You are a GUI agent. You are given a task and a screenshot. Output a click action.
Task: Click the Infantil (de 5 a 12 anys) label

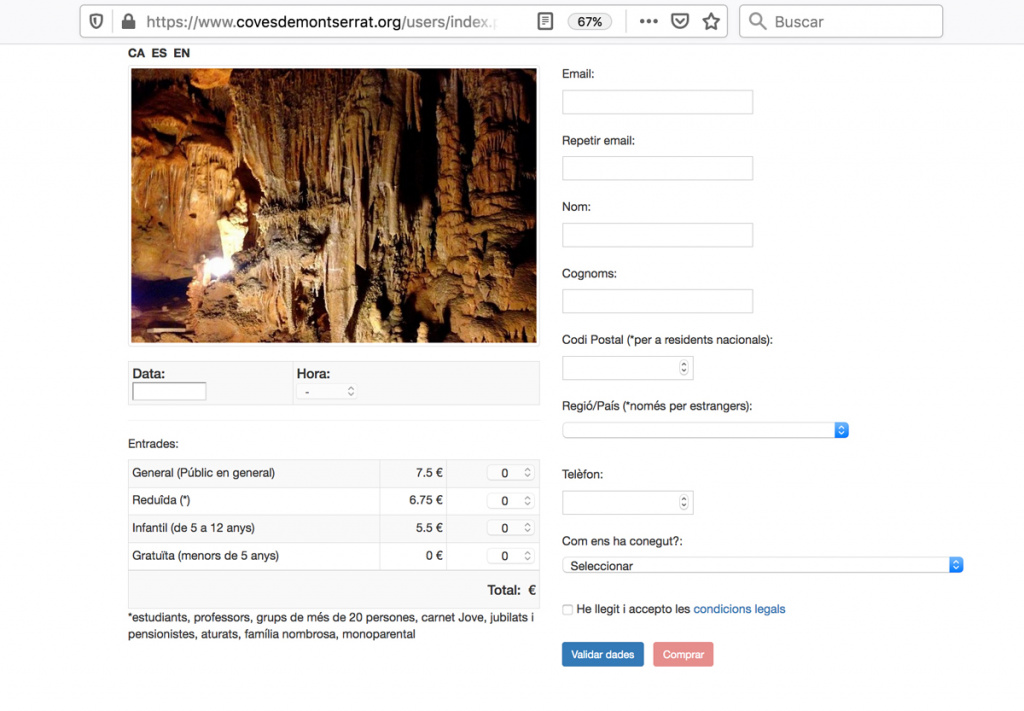(193, 528)
